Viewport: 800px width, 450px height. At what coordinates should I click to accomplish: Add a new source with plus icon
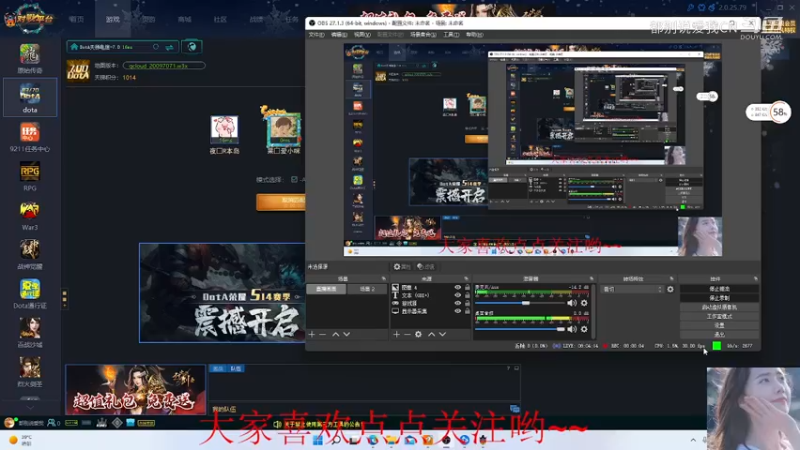pyautogui.click(x=396, y=334)
